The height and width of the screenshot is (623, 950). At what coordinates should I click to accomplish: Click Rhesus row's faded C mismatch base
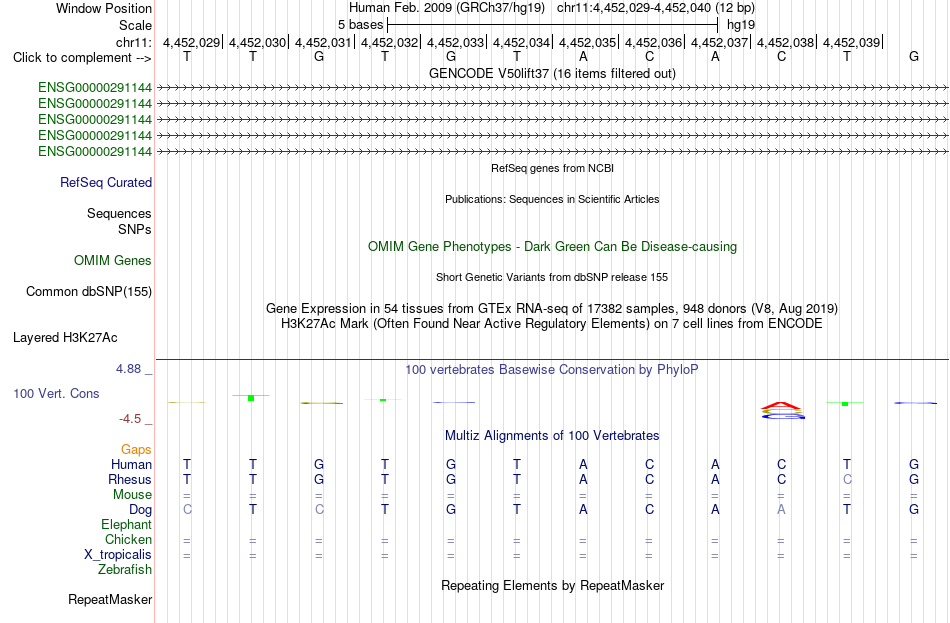(847, 479)
